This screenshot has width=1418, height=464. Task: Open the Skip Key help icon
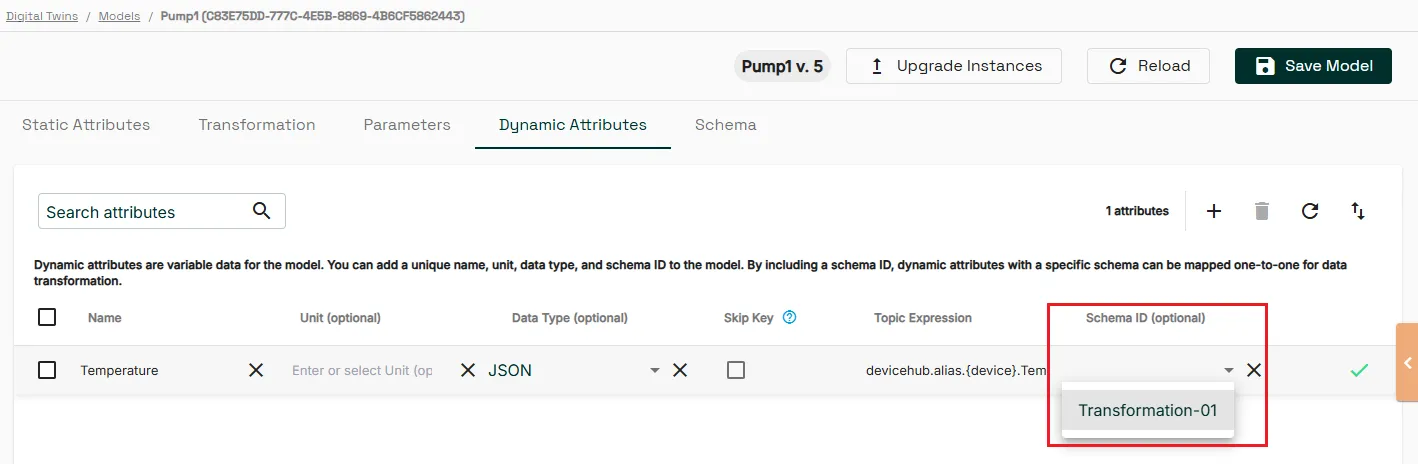coord(789,318)
